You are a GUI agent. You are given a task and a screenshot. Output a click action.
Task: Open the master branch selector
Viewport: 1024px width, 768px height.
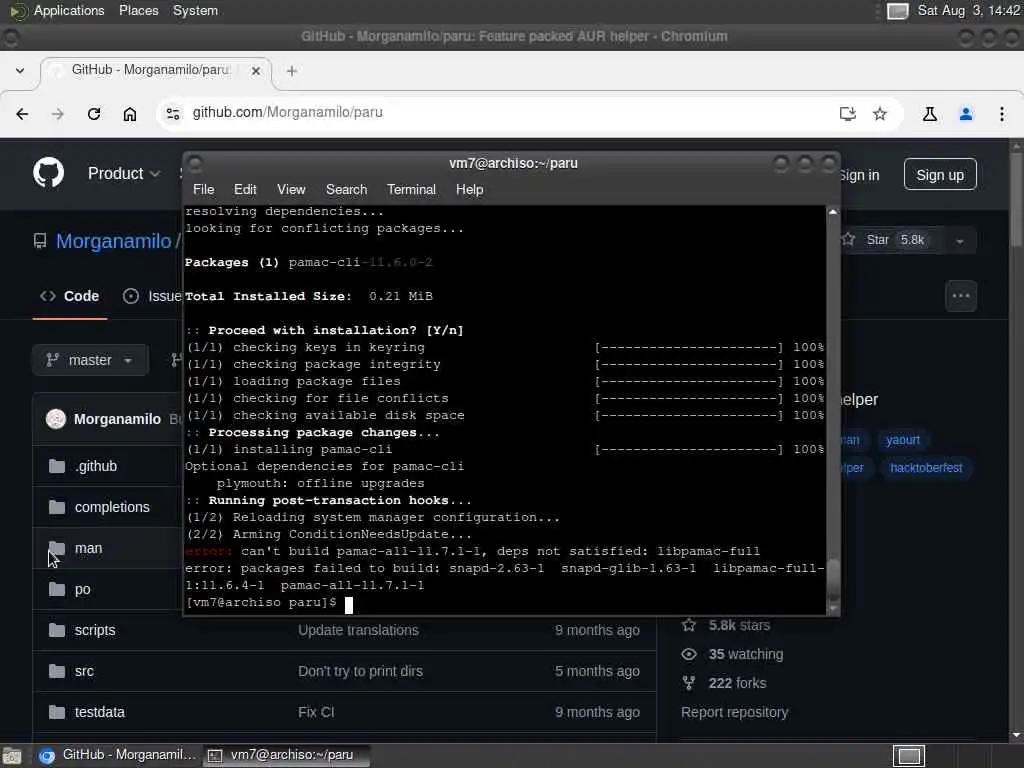[89, 360]
